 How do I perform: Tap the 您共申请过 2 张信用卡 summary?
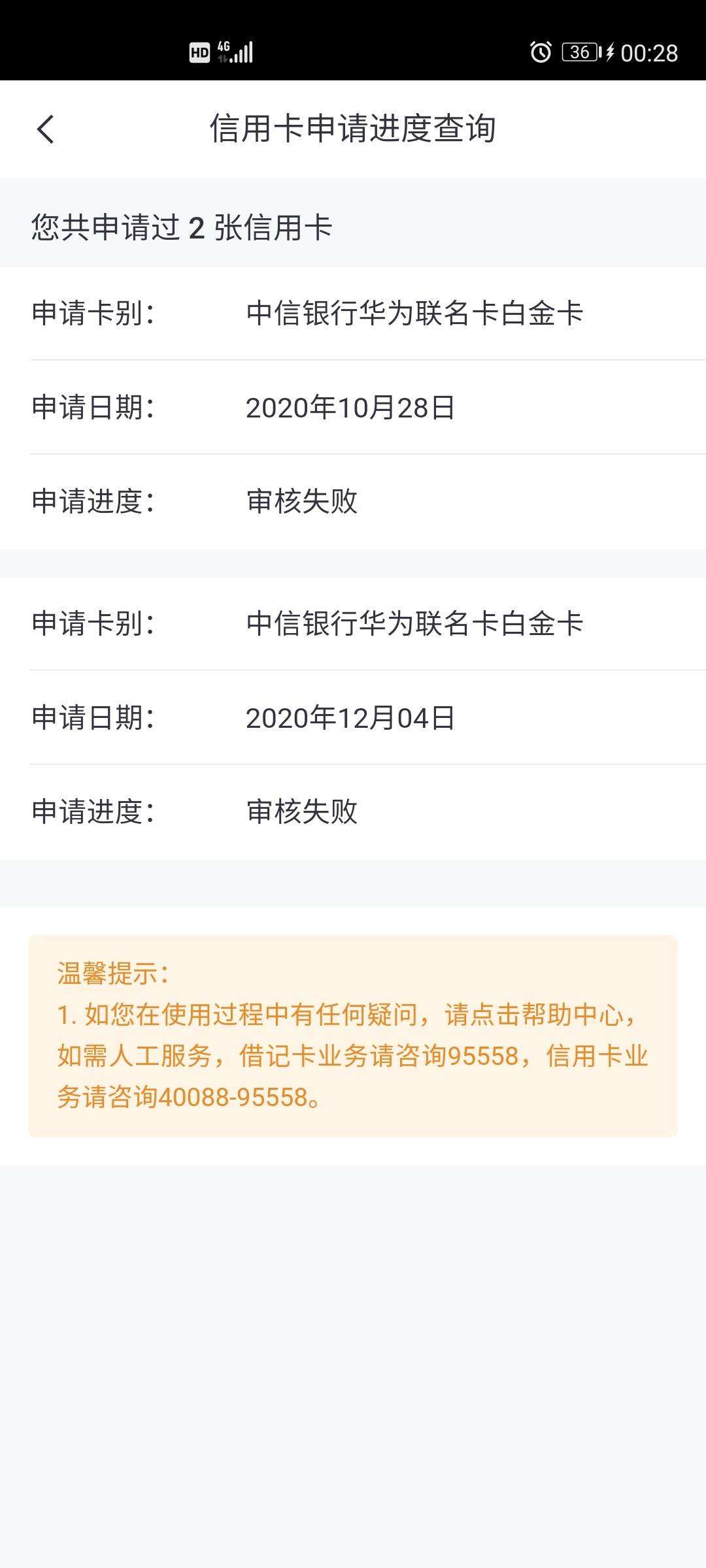(182, 228)
